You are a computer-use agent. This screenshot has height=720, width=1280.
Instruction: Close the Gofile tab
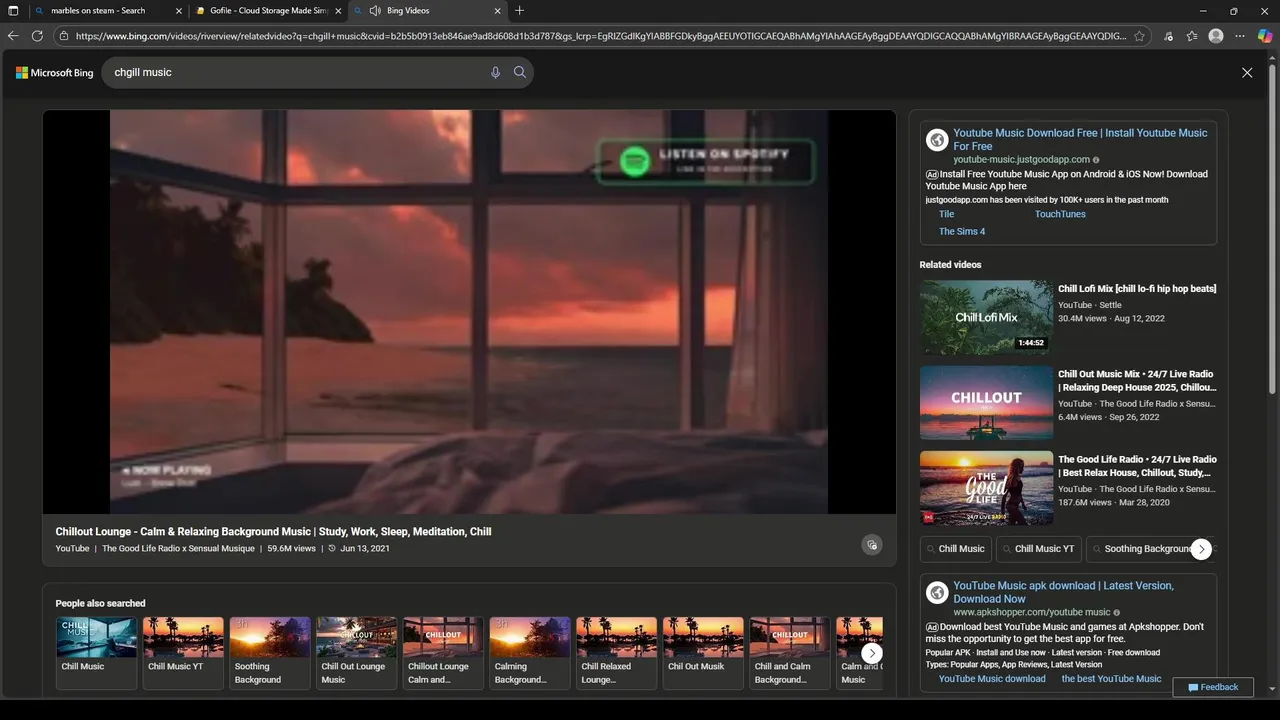[x=338, y=11]
